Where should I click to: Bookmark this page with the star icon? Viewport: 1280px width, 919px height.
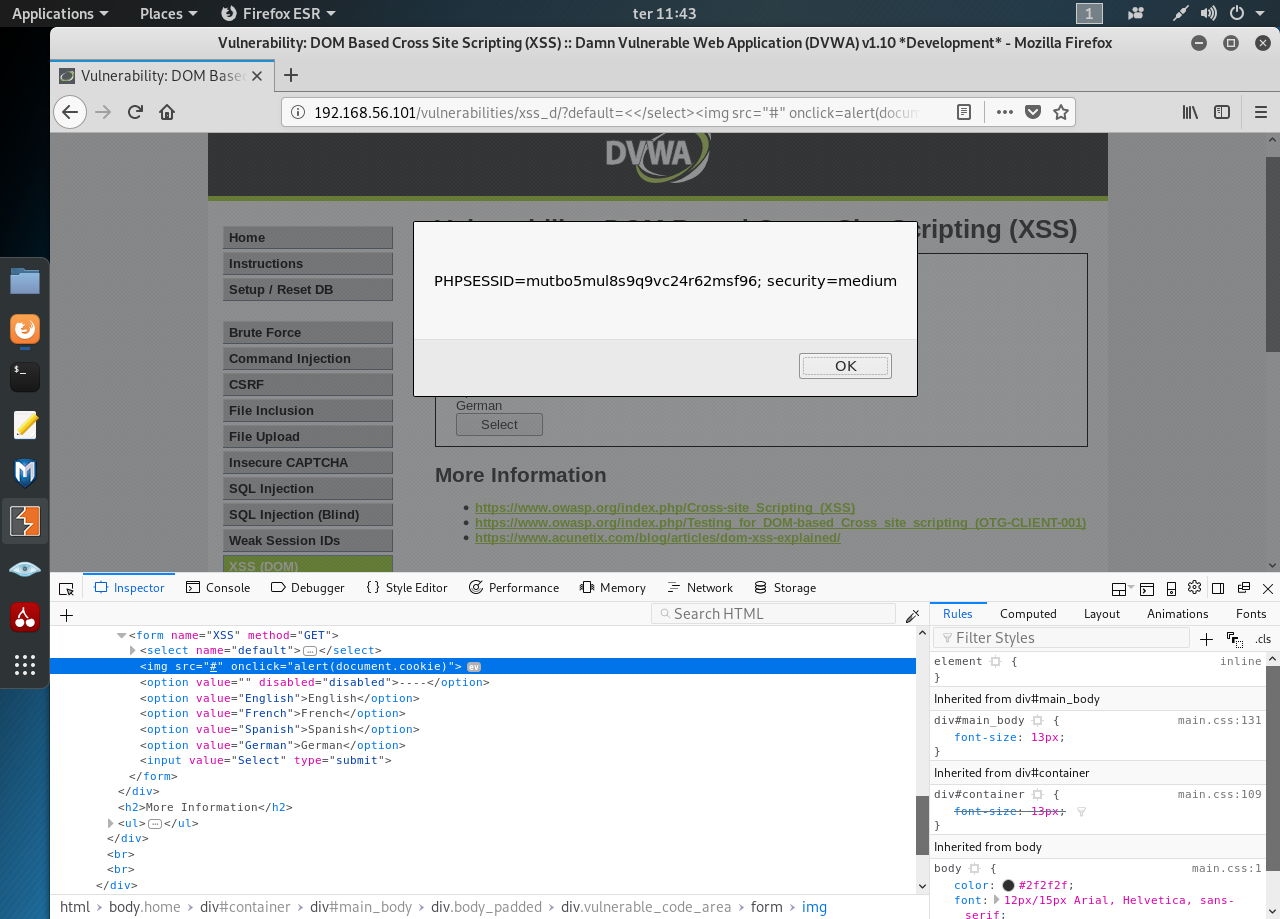[1061, 112]
